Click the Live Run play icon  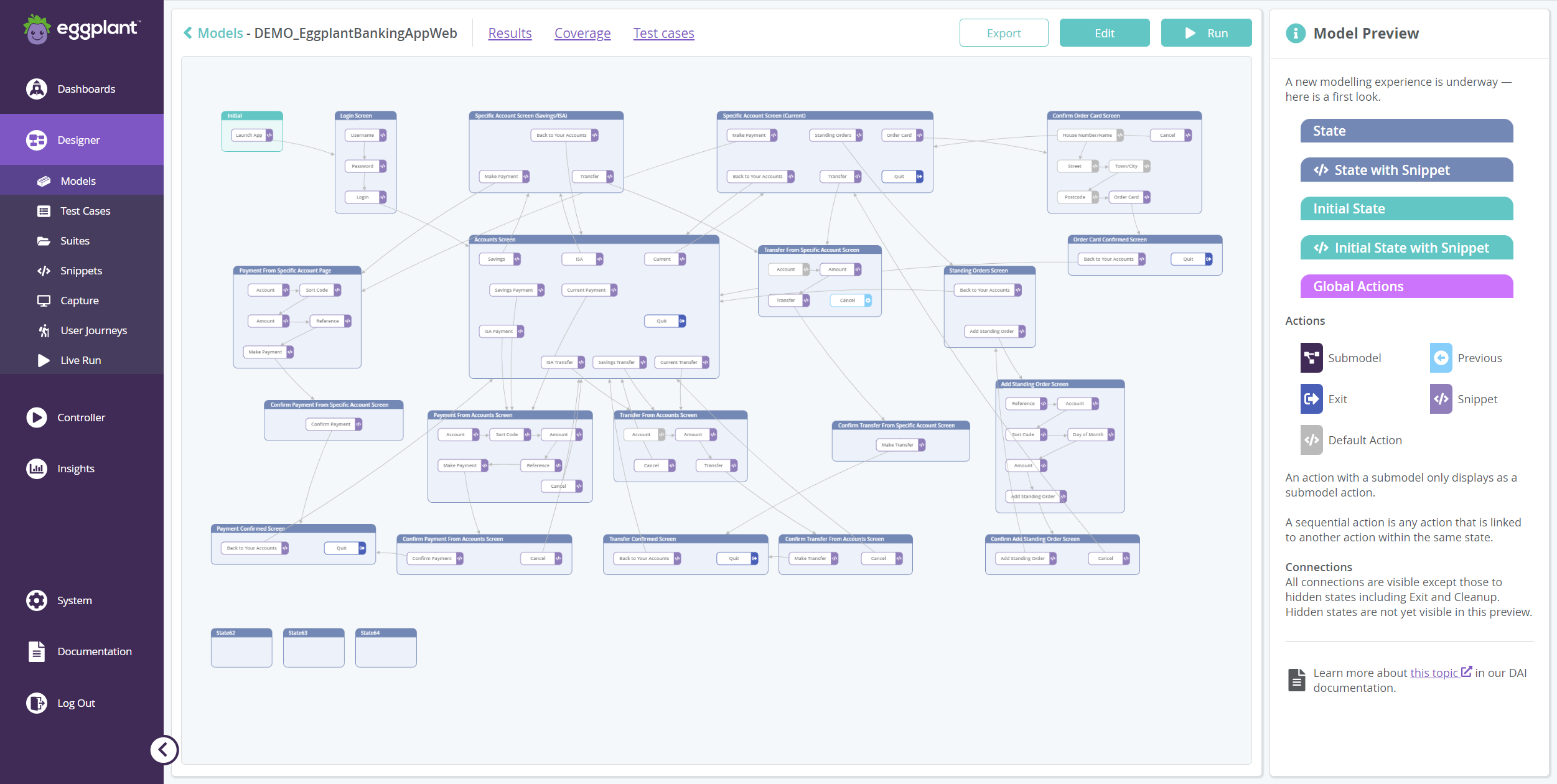point(44,360)
